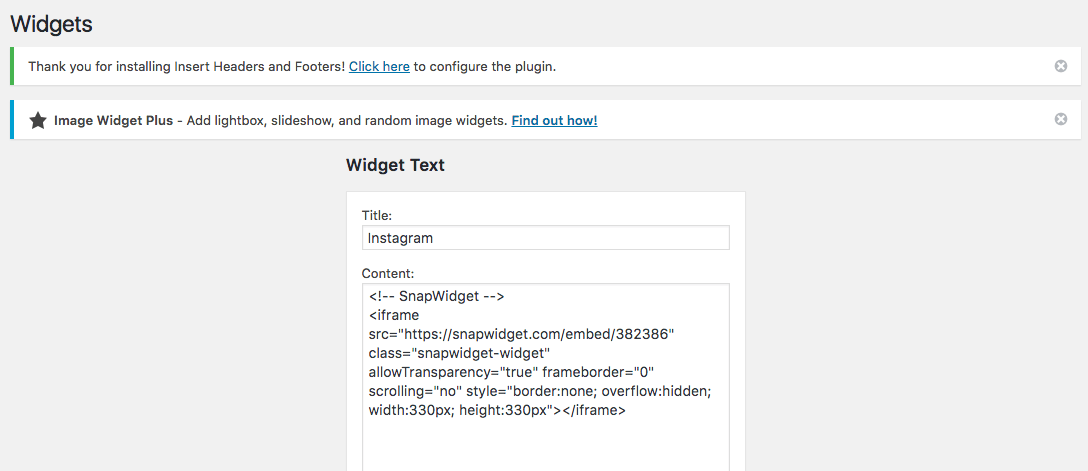Dismiss the Insert Headers and Footers notice
This screenshot has width=1088, height=471.
pyautogui.click(x=1061, y=66)
